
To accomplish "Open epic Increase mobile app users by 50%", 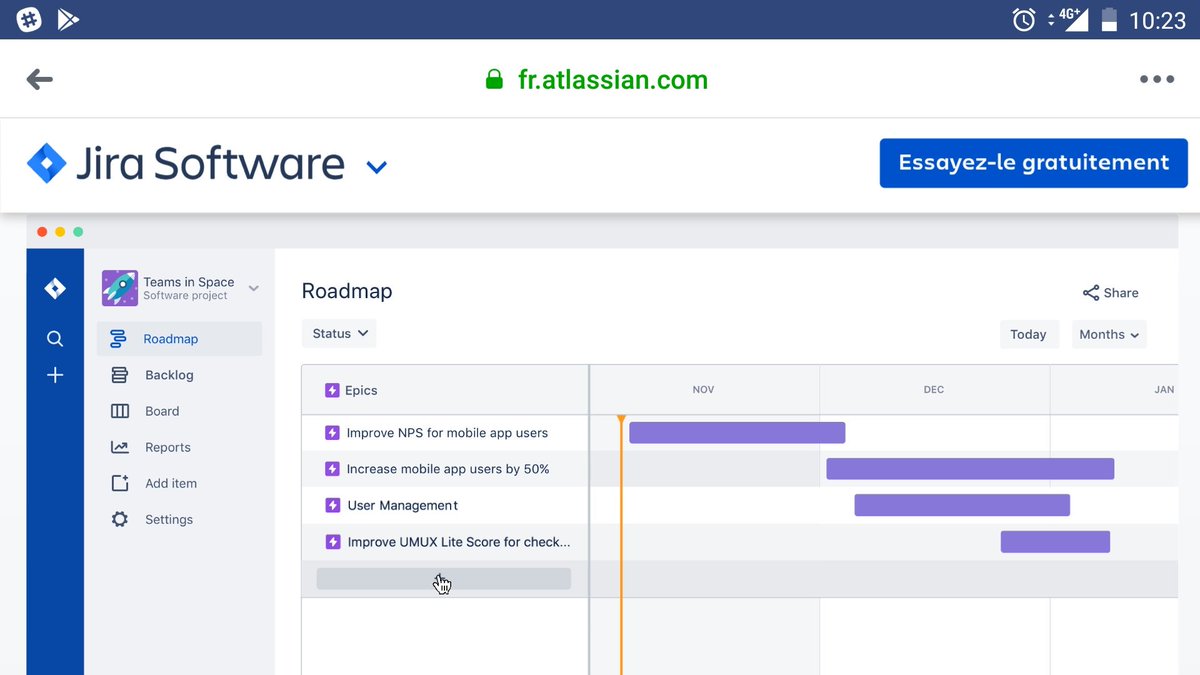I will pos(448,469).
